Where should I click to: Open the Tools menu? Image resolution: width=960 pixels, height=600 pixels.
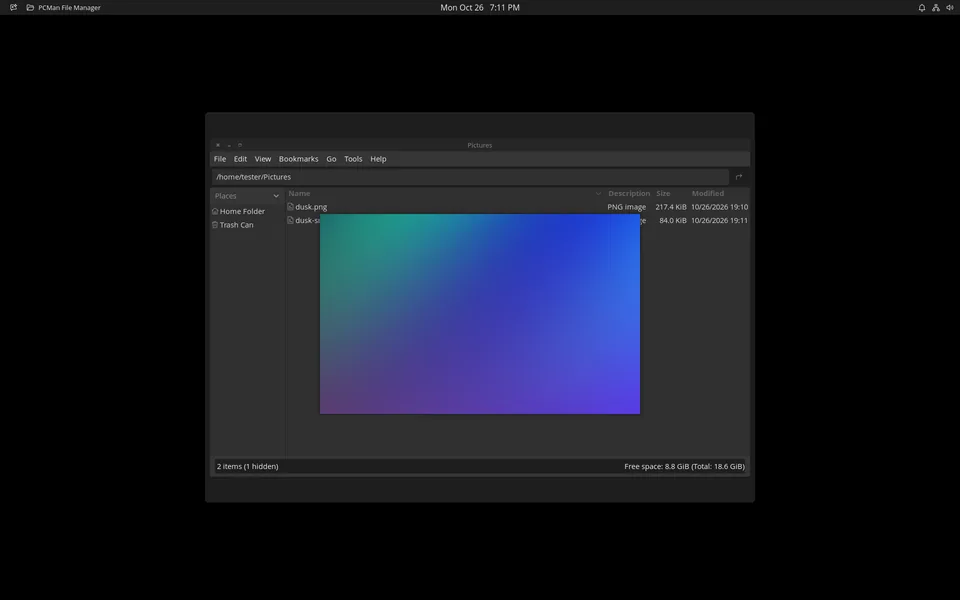pos(353,159)
